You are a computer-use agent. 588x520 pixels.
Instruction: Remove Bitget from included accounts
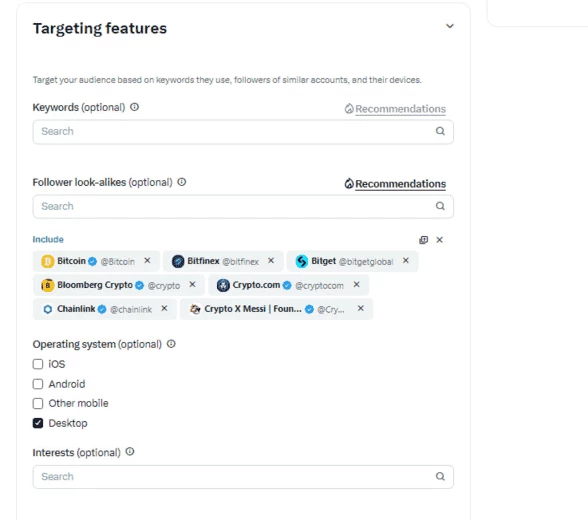405,261
